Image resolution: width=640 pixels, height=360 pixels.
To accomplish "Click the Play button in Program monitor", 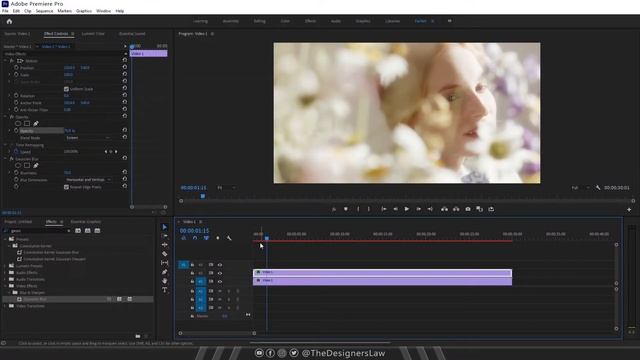I will point(407,209).
